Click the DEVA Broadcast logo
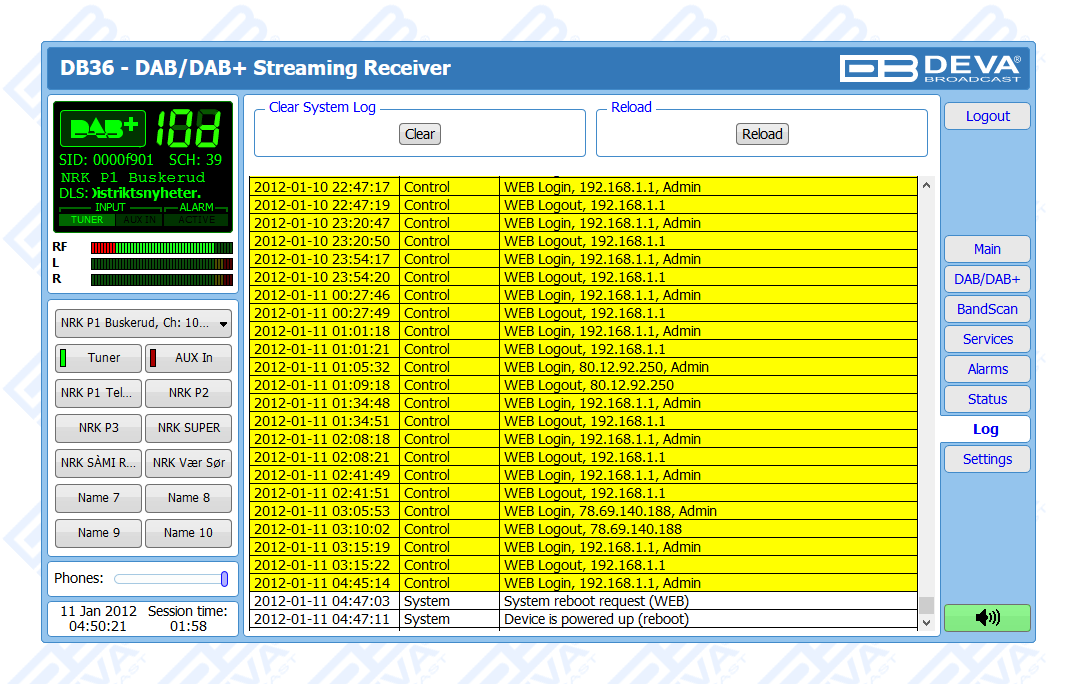Viewport: 1077px width, 684px height. [930, 68]
